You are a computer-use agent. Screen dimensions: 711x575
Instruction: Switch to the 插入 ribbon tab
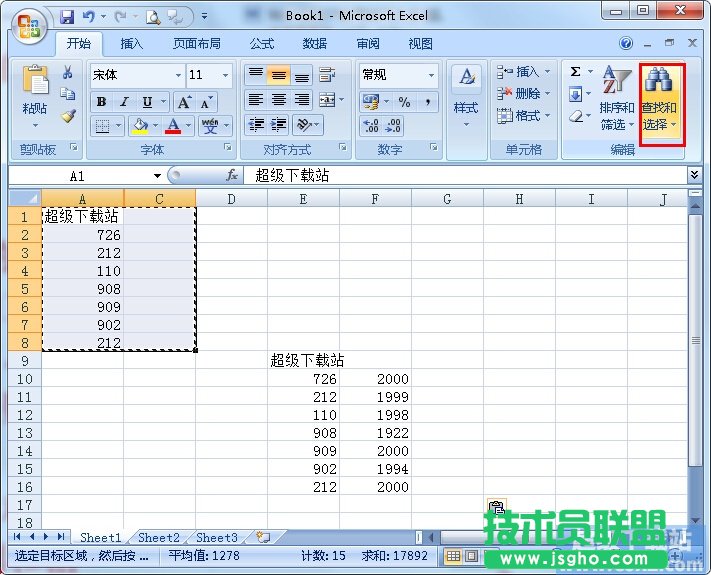pos(132,44)
